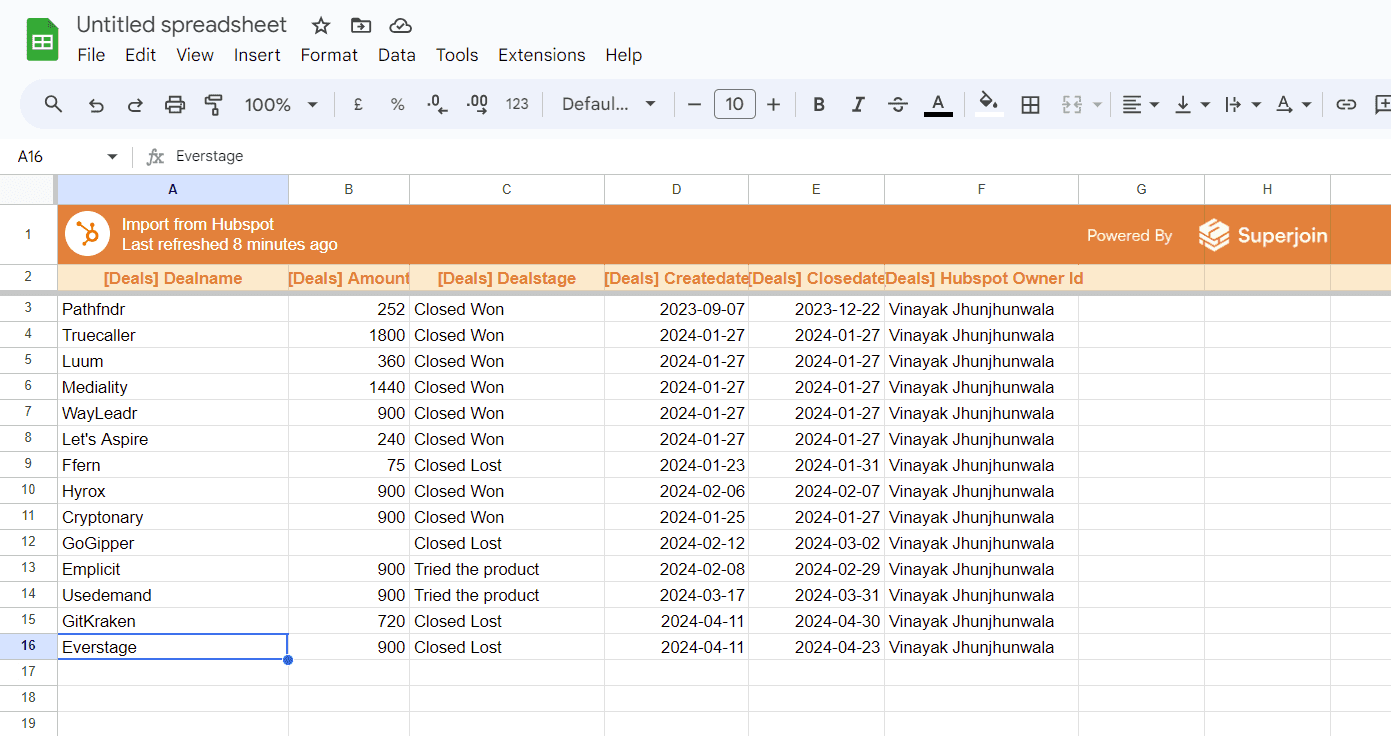Click the HubSpot logo in banner
The image size is (1391, 736).
tap(87, 235)
